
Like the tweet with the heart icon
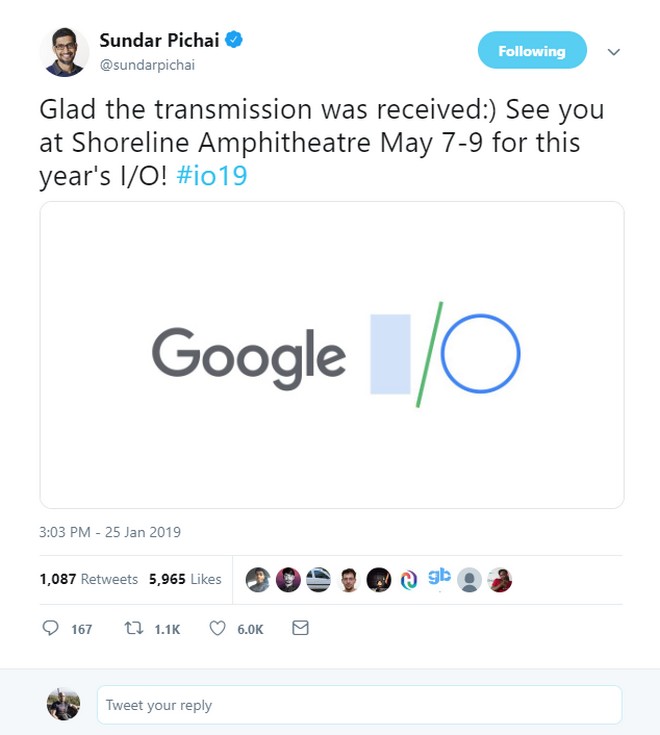coord(218,628)
